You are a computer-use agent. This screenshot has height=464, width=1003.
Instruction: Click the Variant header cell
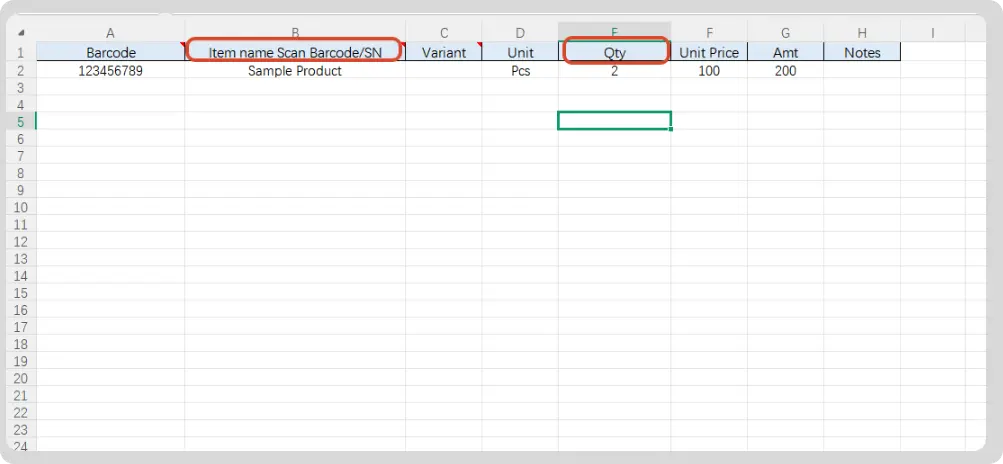coord(444,52)
